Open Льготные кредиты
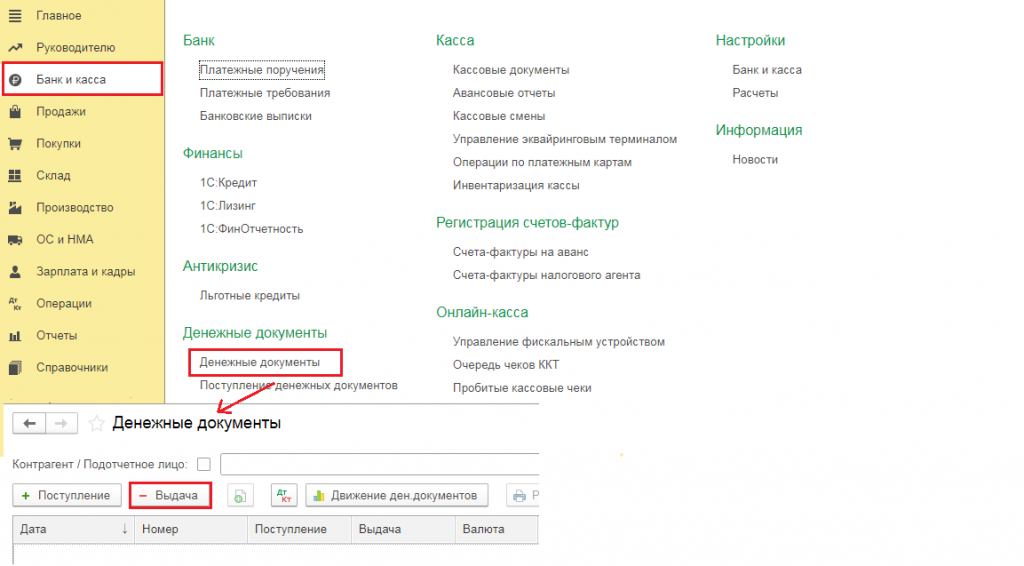This screenshot has width=1024, height=566. tap(249, 296)
